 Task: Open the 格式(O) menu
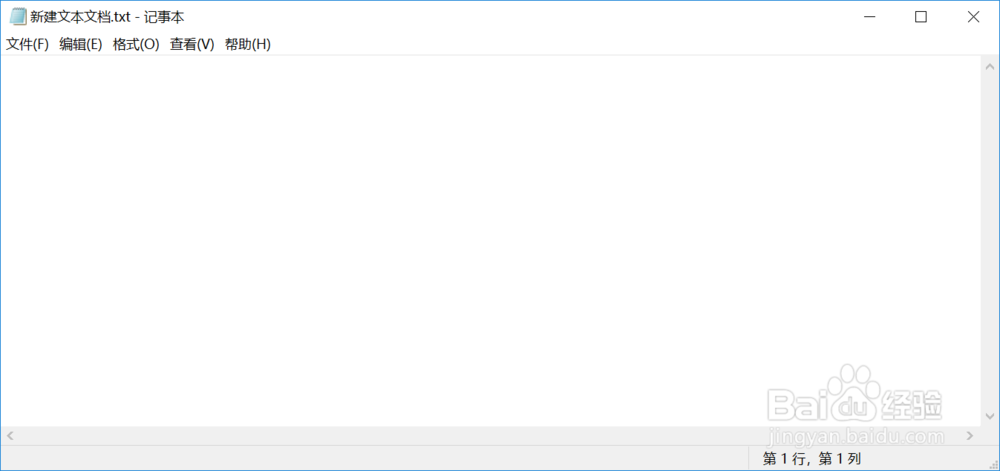pyautogui.click(x=136, y=45)
